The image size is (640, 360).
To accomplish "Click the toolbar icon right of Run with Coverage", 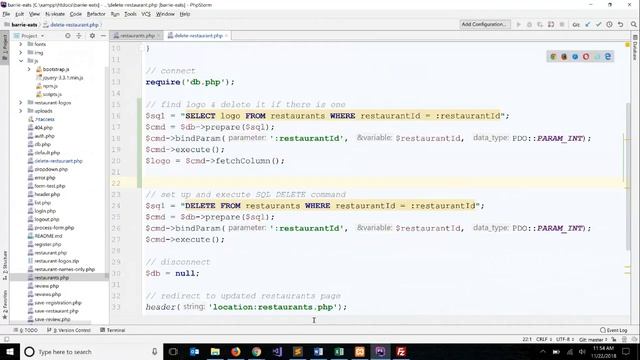I will pos(551,24).
